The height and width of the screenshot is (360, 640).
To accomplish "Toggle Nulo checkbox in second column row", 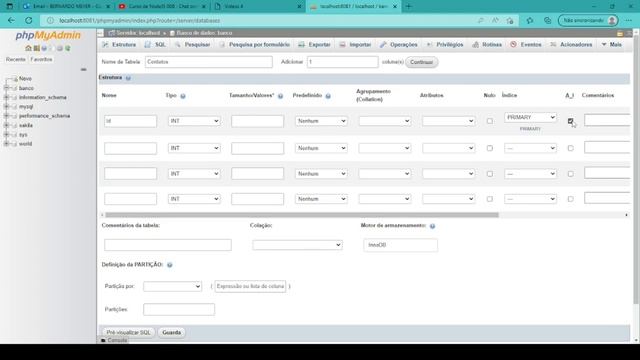I will point(489,148).
